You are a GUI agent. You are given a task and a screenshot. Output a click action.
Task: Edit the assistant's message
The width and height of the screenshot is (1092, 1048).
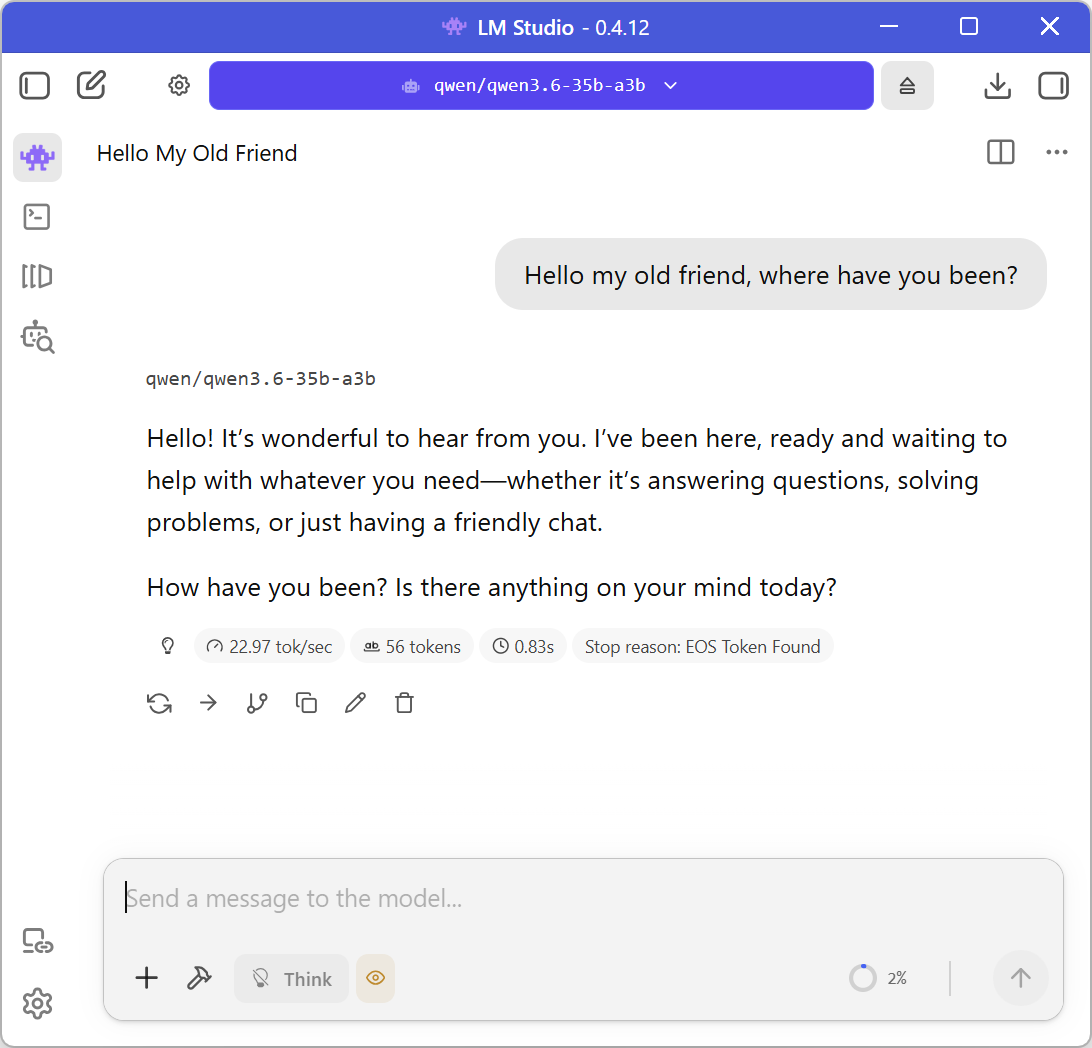[355, 703]
